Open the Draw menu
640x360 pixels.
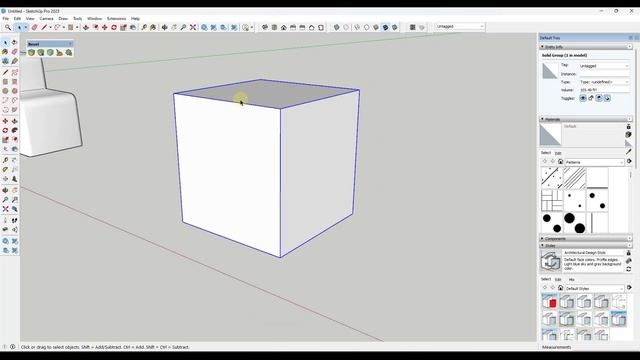tap(63, 18)
